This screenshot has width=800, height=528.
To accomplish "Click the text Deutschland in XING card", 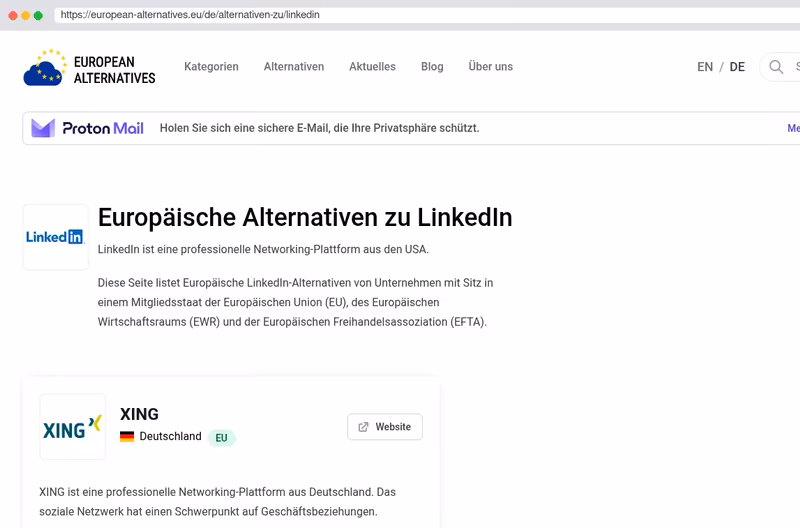I will click(x=170, y=437).
